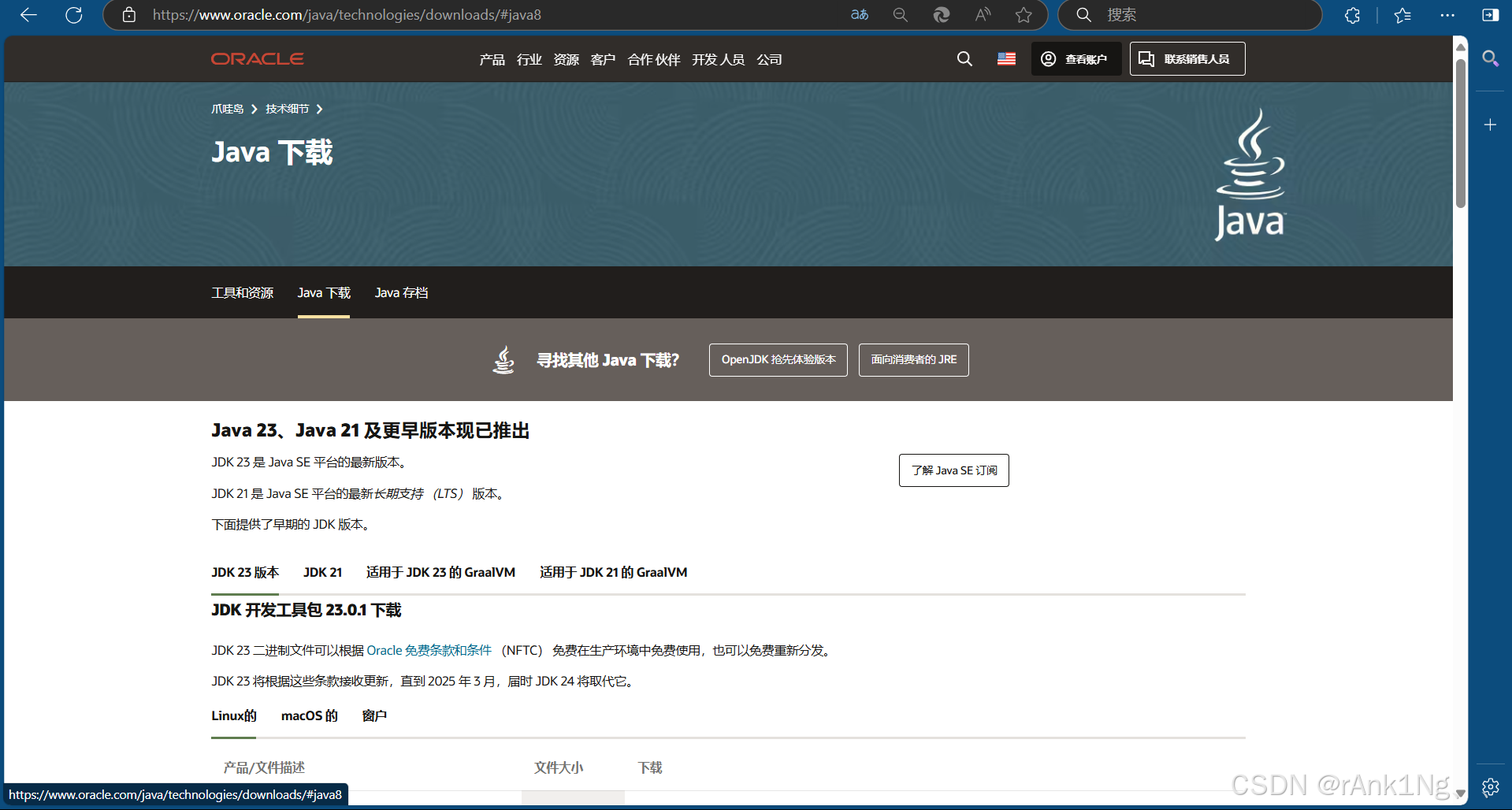1512x810 pixels.
Task: Select the macOS 的 platform tab
Action: (309, 715)
